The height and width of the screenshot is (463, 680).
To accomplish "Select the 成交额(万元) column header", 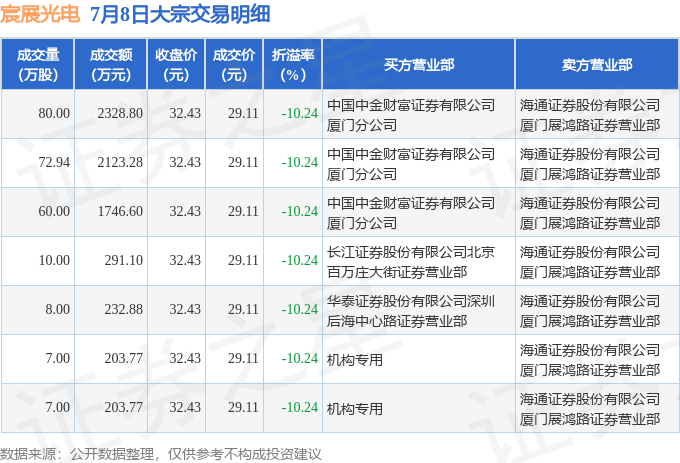I will tap(111, 65).
